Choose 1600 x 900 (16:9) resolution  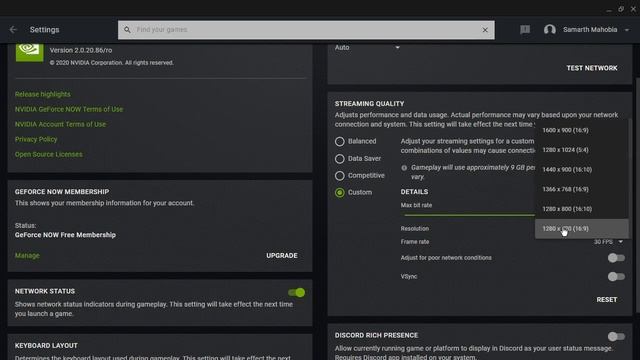point(582,130)
